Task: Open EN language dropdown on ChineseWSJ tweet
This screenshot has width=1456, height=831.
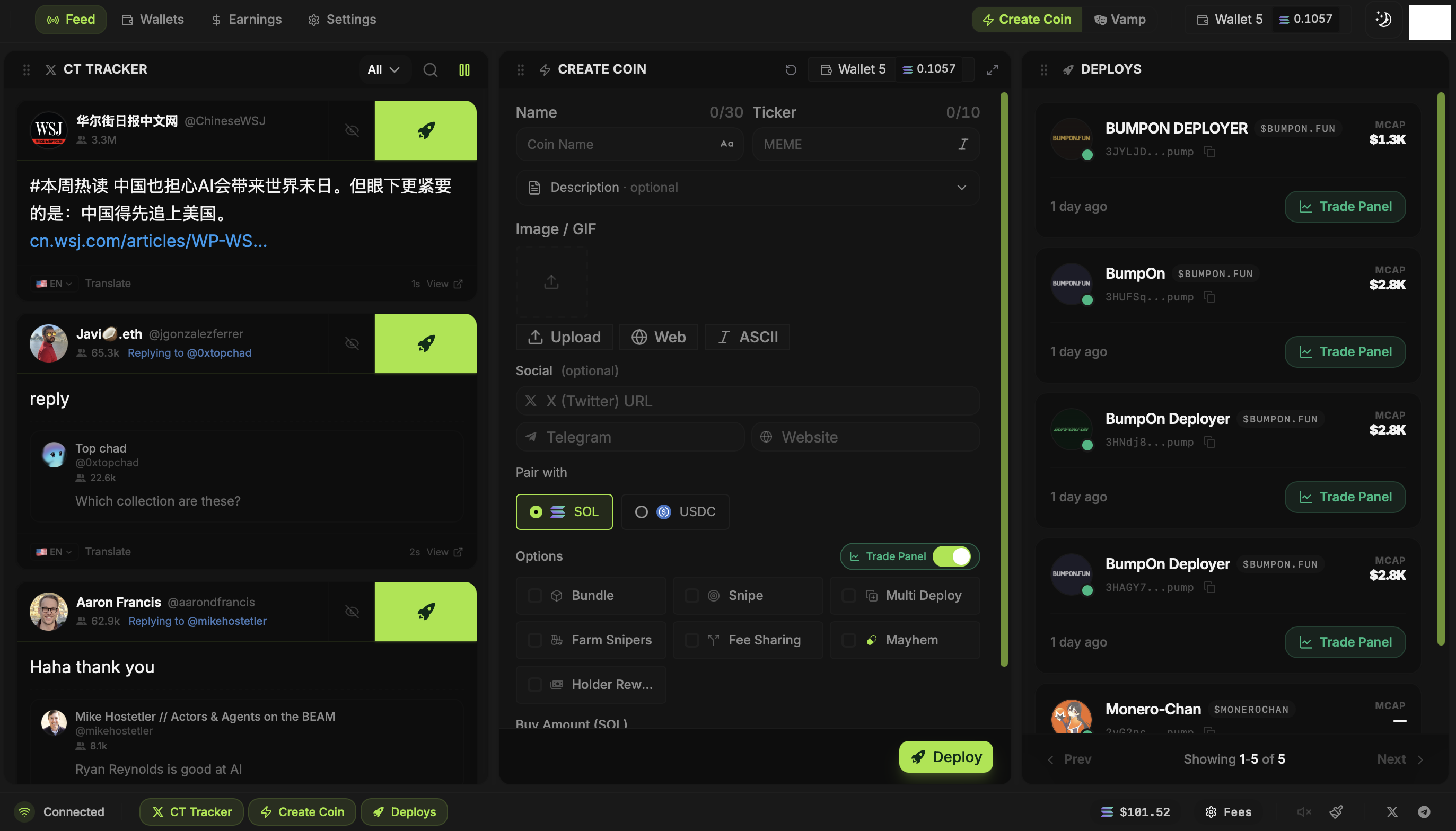Action: coord(54,284)
